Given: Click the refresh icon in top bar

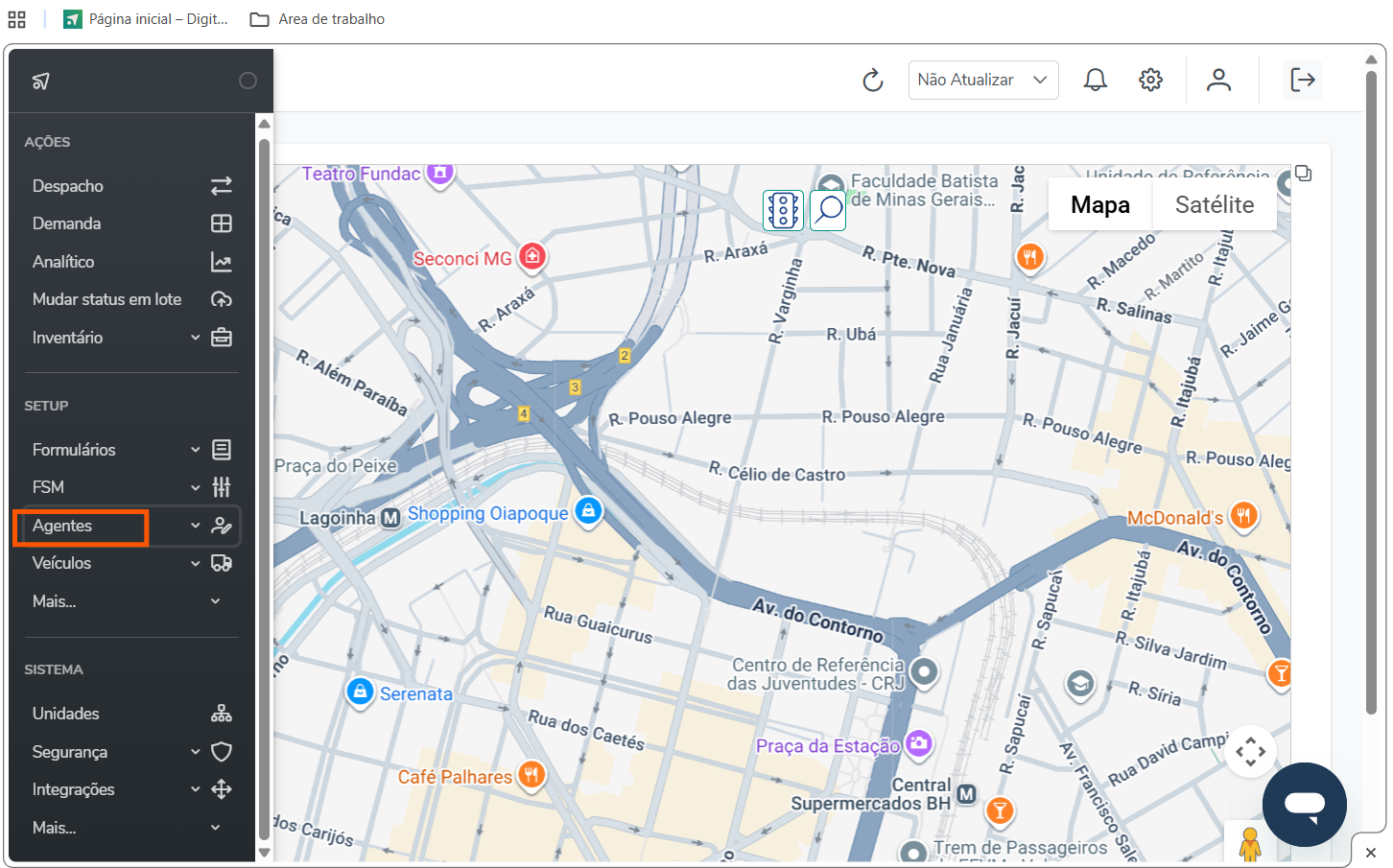Looking at the screenshot, I should pyautogui.click(x=872, y=81).
